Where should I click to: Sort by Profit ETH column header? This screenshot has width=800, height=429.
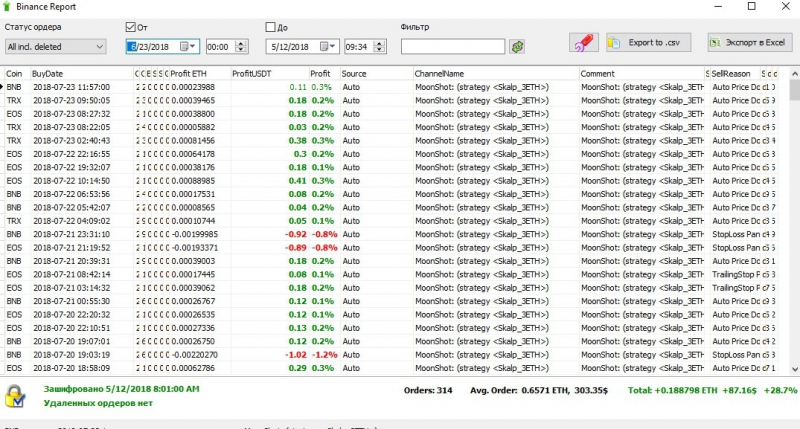point(199,73)
